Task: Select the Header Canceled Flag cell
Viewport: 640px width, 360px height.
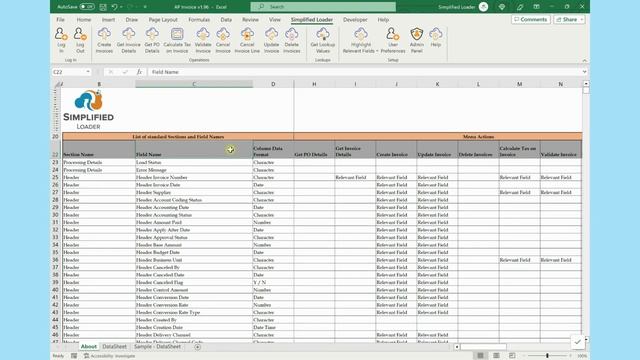Action: click(x=194, y=282)
